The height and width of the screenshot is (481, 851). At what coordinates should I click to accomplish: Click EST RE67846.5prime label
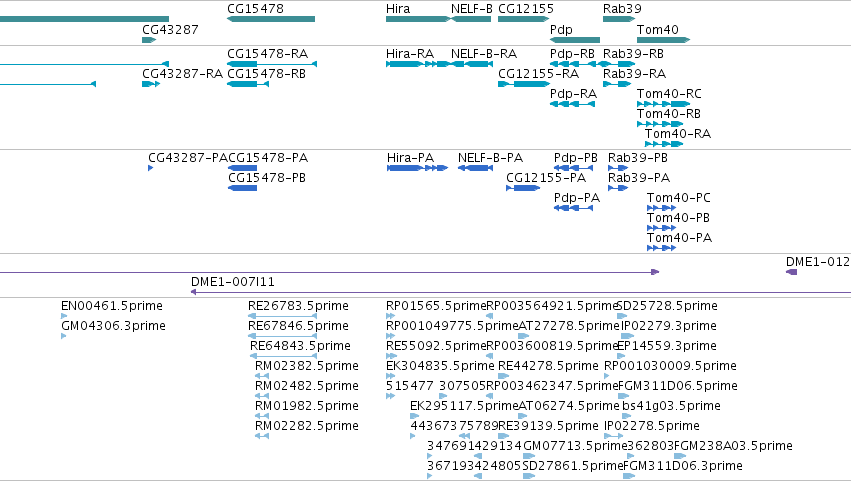click(x=298, y=326)
